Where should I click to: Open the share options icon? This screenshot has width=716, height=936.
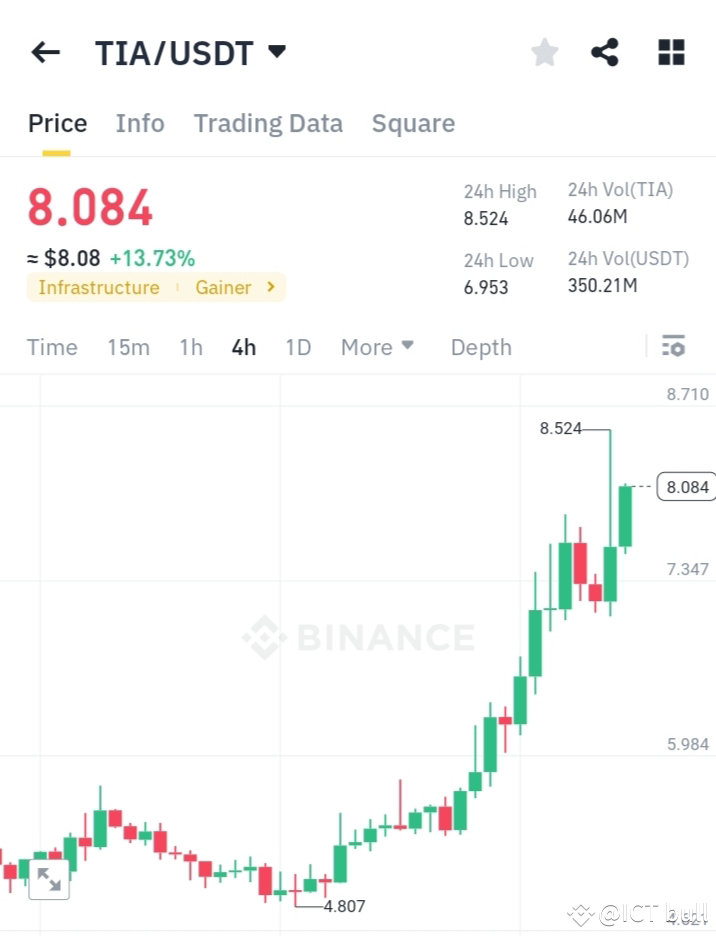[604, 52]
